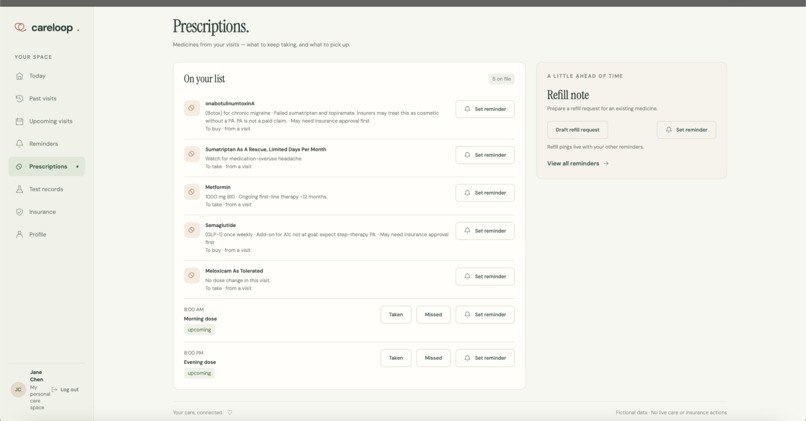Click the heart icon in the footer
Image resolution: width=806 pixels, height=421 pixels.
[230, 412]
